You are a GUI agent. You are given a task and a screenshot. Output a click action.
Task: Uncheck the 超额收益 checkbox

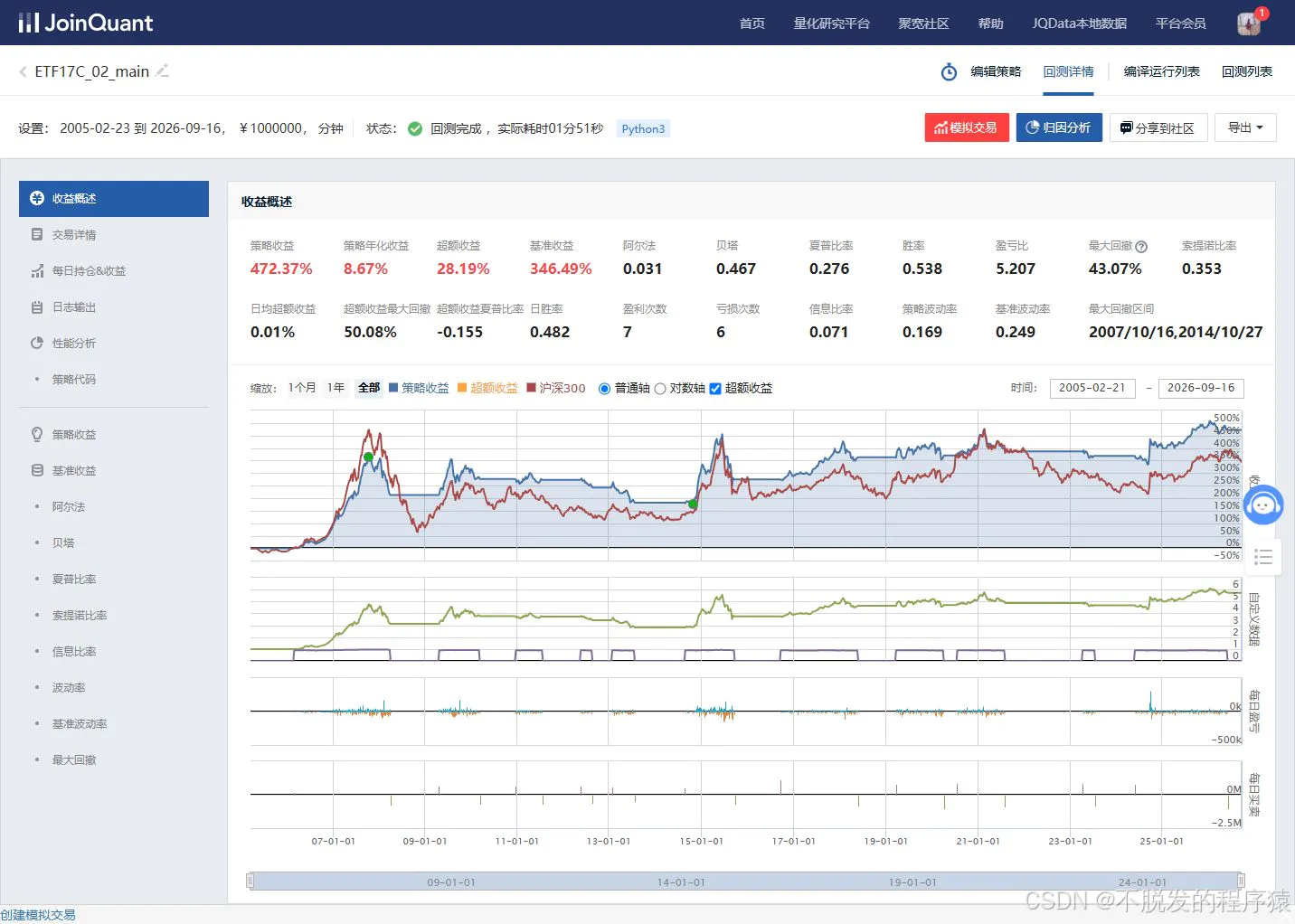click(715, 389)
